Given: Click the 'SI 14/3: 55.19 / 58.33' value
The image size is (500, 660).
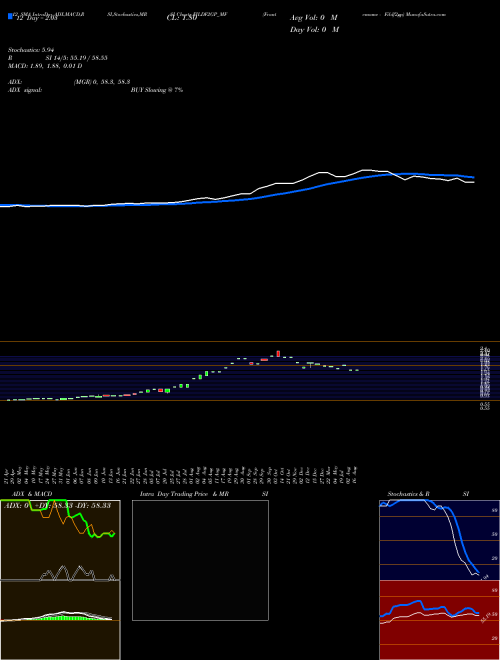Looking at the screenshot, I should pos(77,58).
